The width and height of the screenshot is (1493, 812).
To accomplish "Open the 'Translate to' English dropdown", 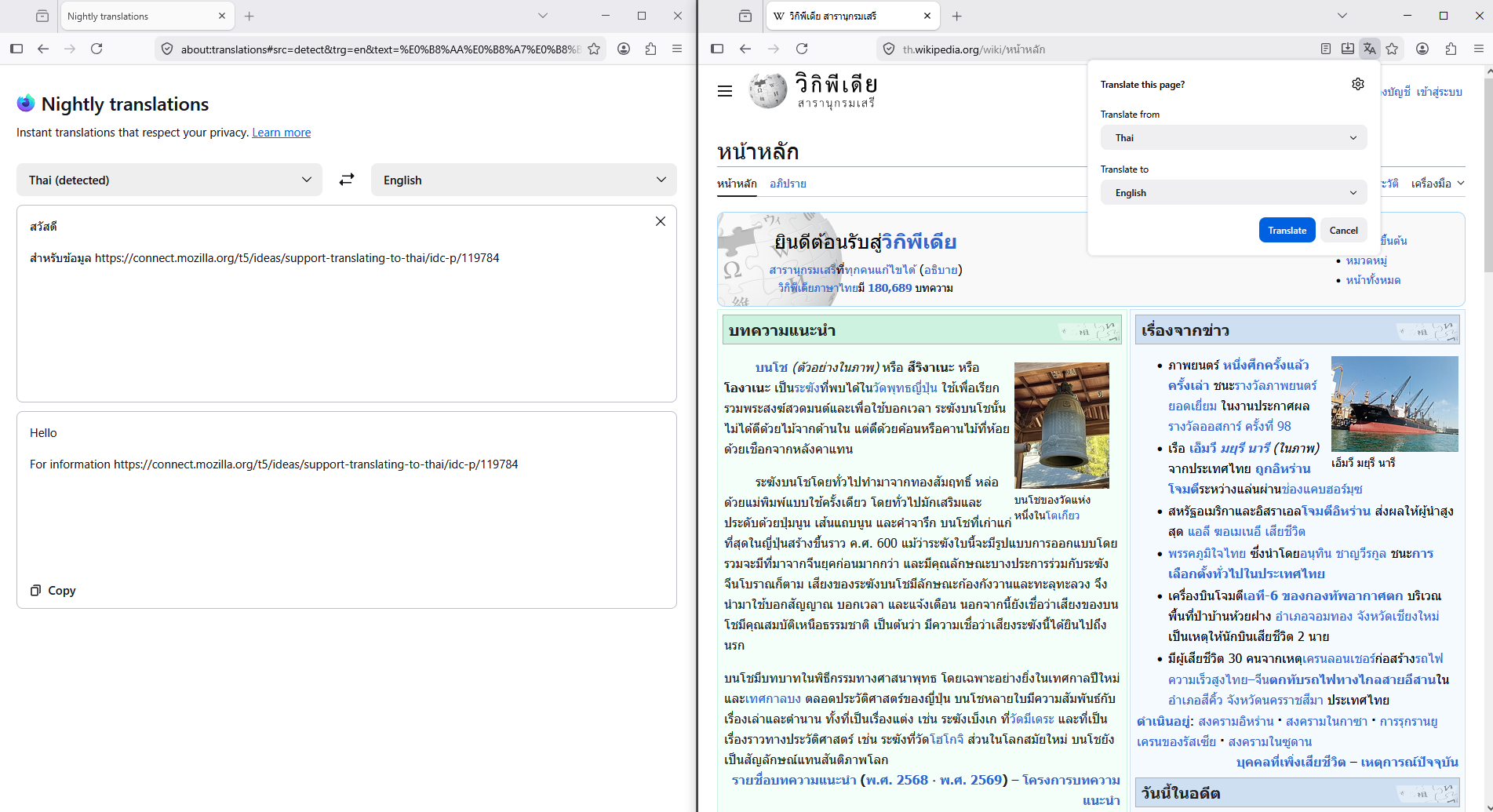I will pos(1234,192).
